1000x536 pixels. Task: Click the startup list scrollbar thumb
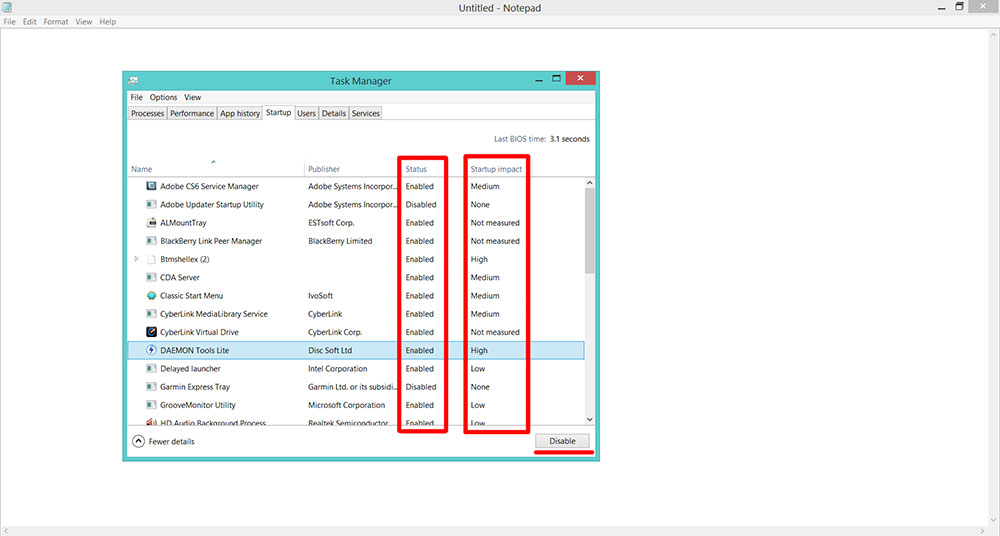pos(589,231)
